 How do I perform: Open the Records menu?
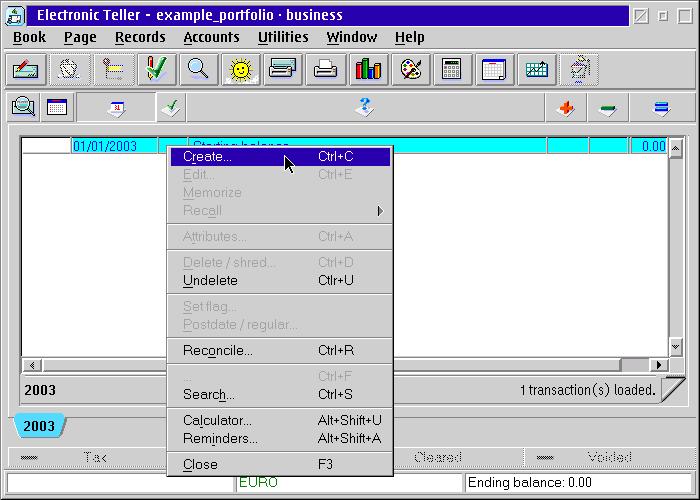coord(140,37)
